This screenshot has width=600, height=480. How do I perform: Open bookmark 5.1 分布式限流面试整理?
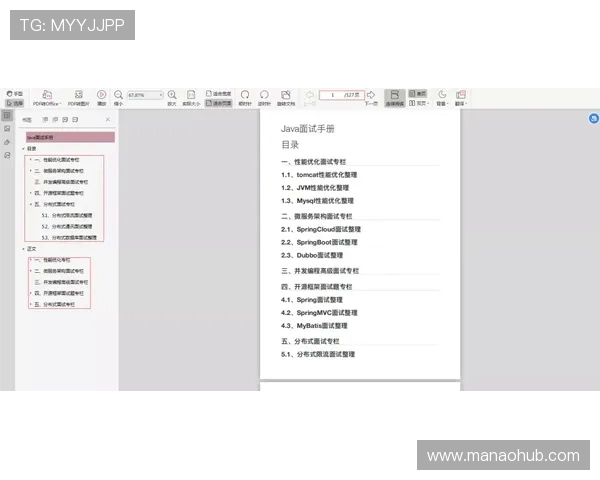point(67,215)
